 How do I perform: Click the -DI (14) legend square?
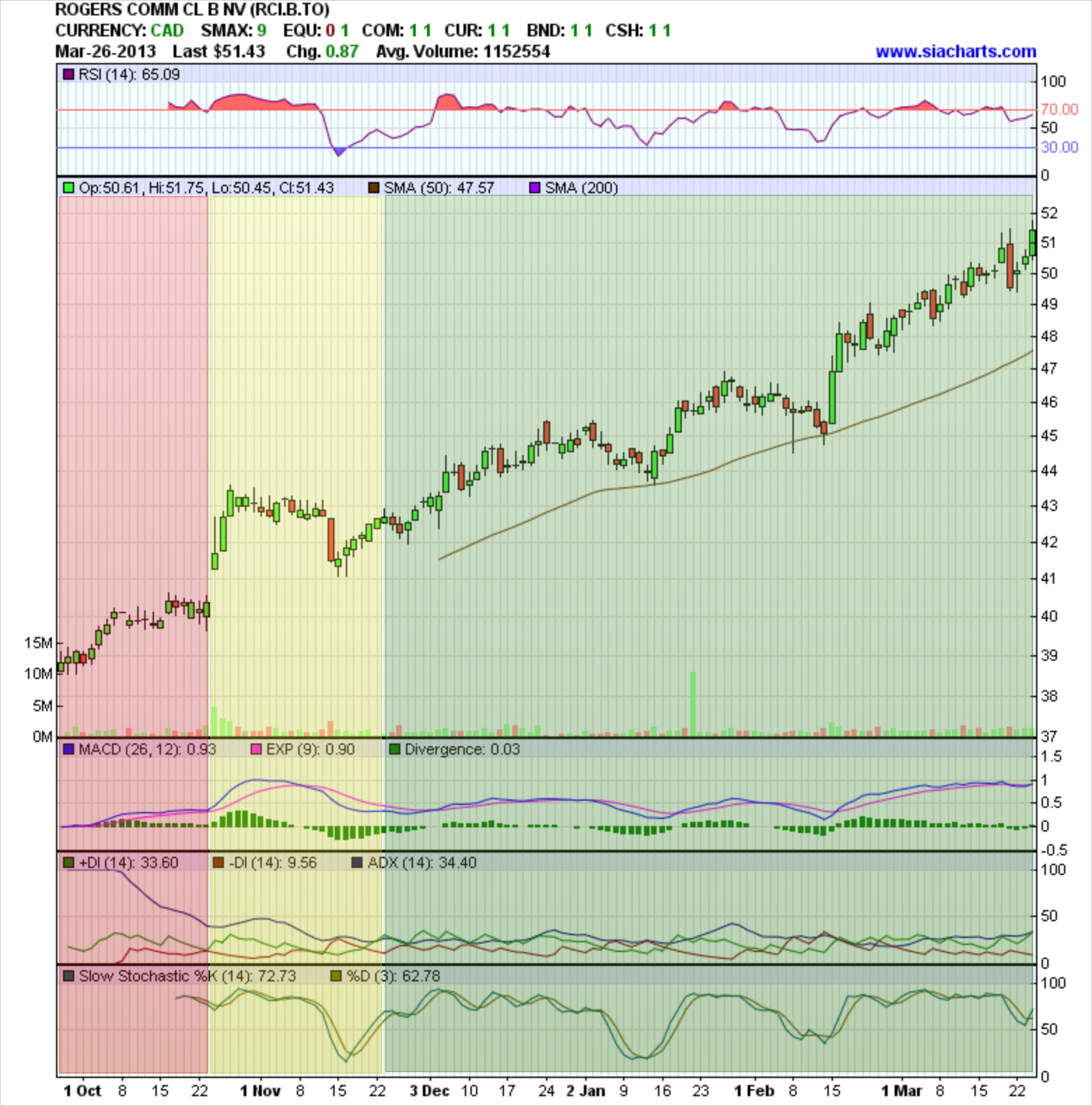tap(218, 862)
